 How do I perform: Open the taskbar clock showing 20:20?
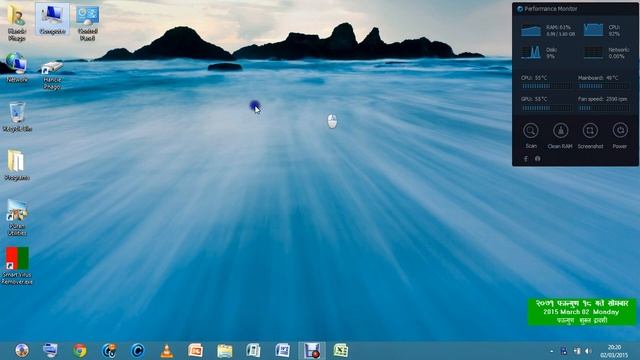[614, 351]
